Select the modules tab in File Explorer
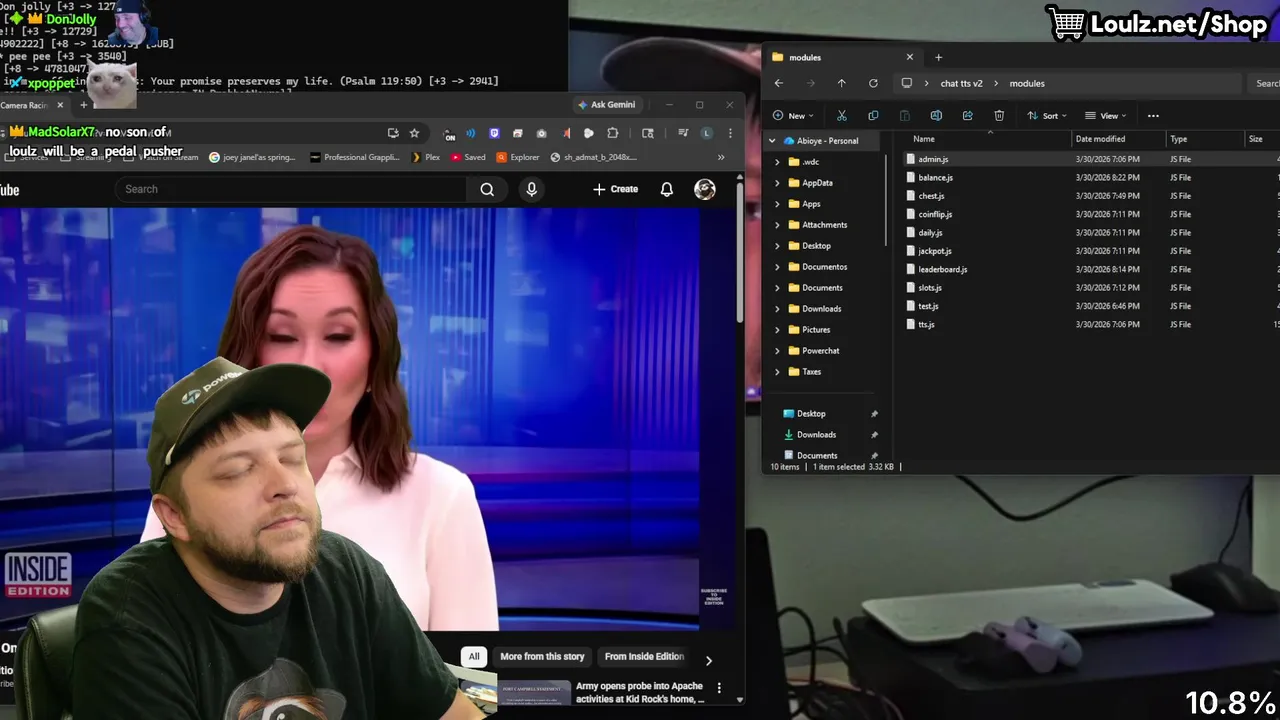This screenshot has width=1280, height=720. pos(843,57)
